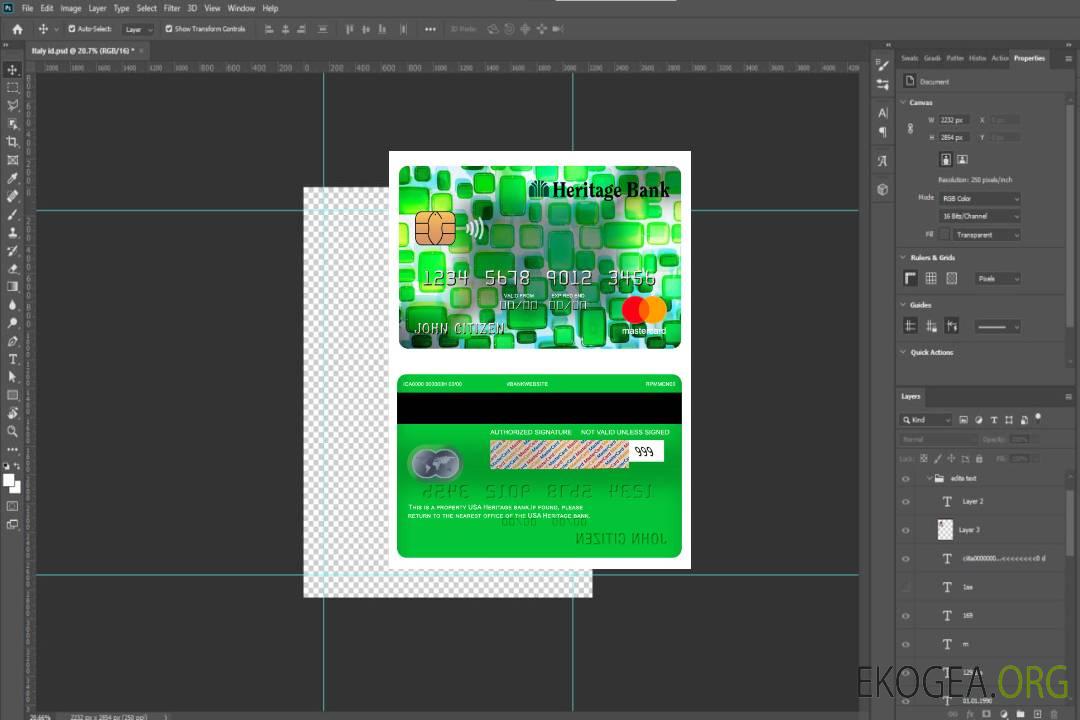Open the RGB Color mode dropdown
This screenshot has height=720, width=1080.
(x=980, y=198)
